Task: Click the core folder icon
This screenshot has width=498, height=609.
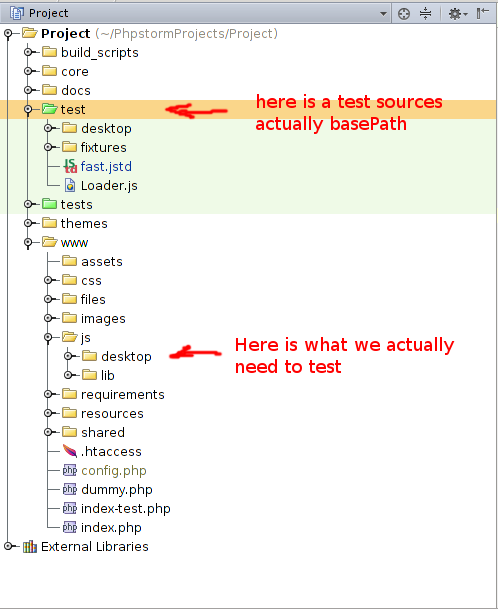Action: pyautogui.click(x=49, y=71)
